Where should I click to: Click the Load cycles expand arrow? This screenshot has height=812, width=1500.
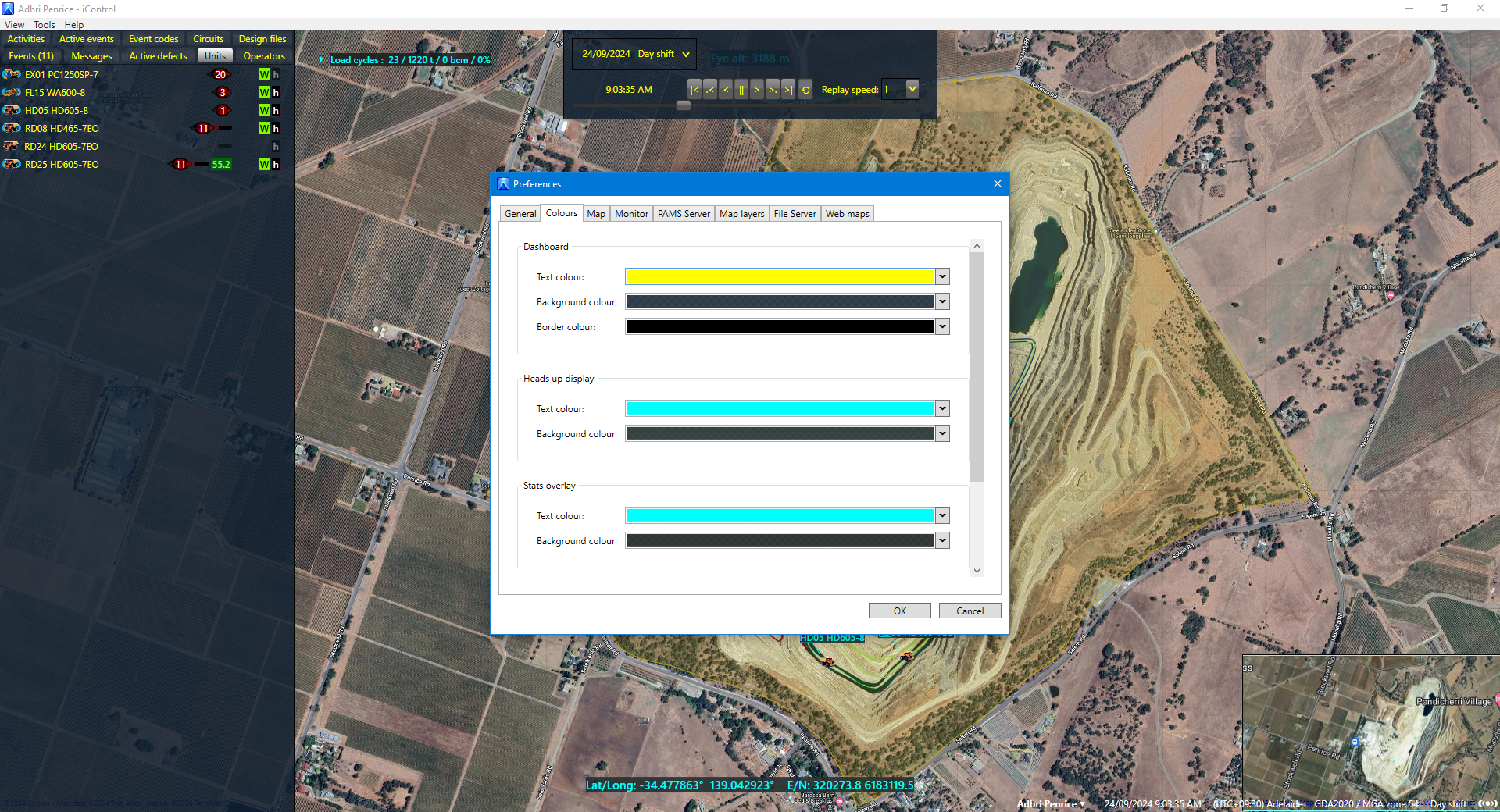tap(322, 59)
